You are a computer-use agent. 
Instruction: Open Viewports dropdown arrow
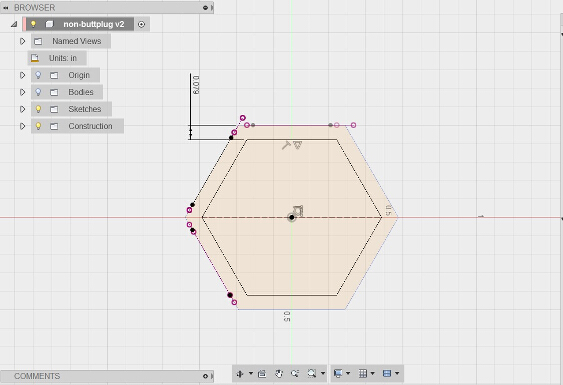[x=397, y=374]
